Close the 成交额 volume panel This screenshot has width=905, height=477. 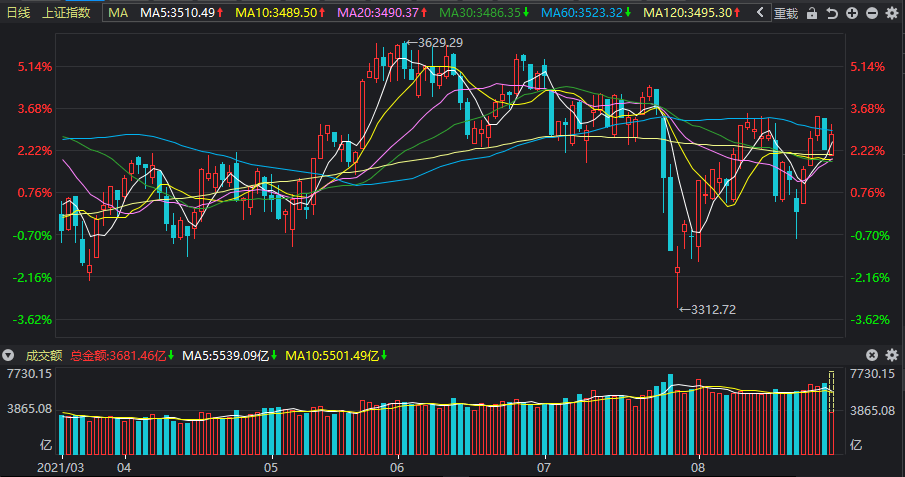tap(872, 355)
